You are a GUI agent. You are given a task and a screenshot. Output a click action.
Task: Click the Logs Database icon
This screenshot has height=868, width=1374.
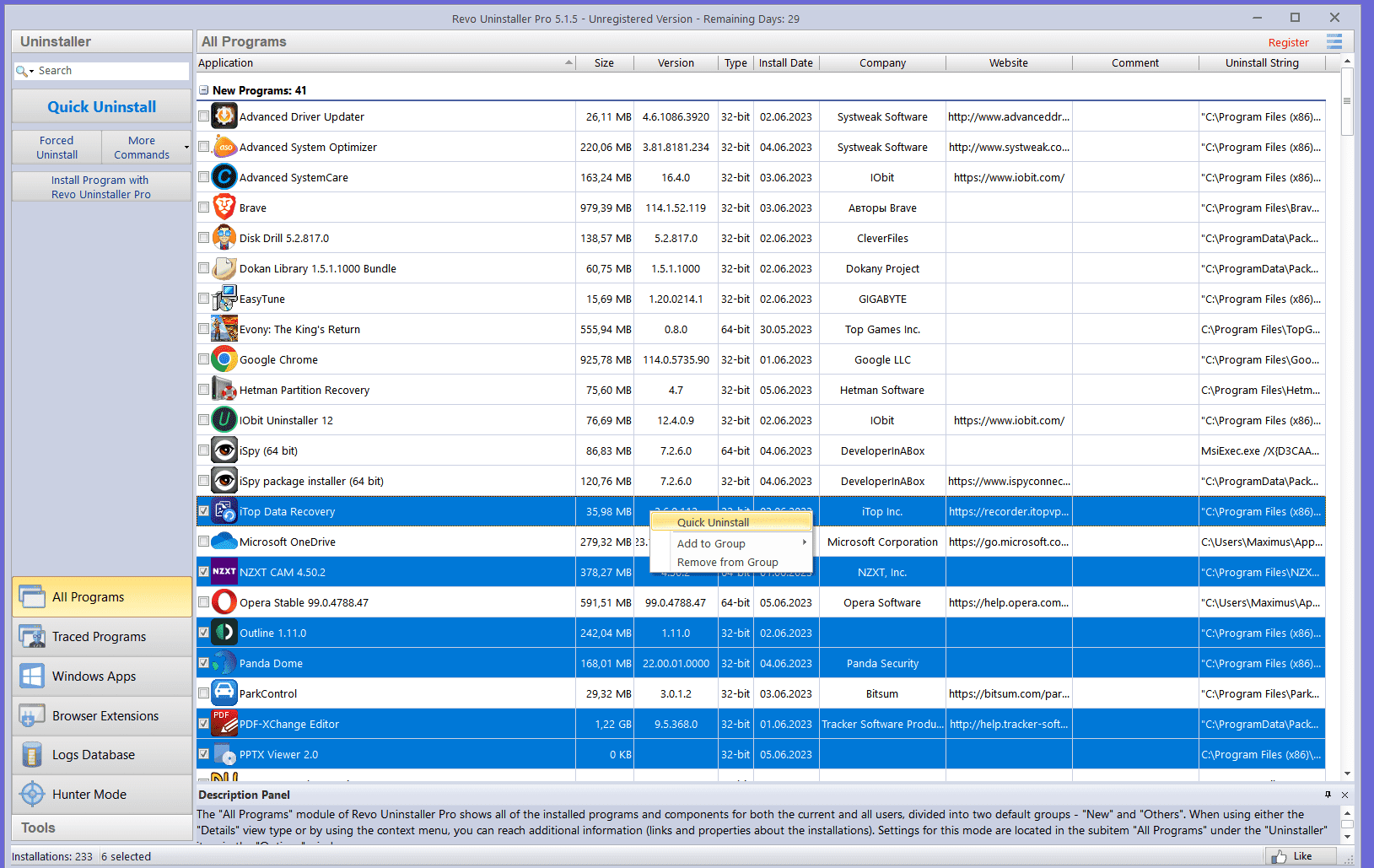[32, 755]
